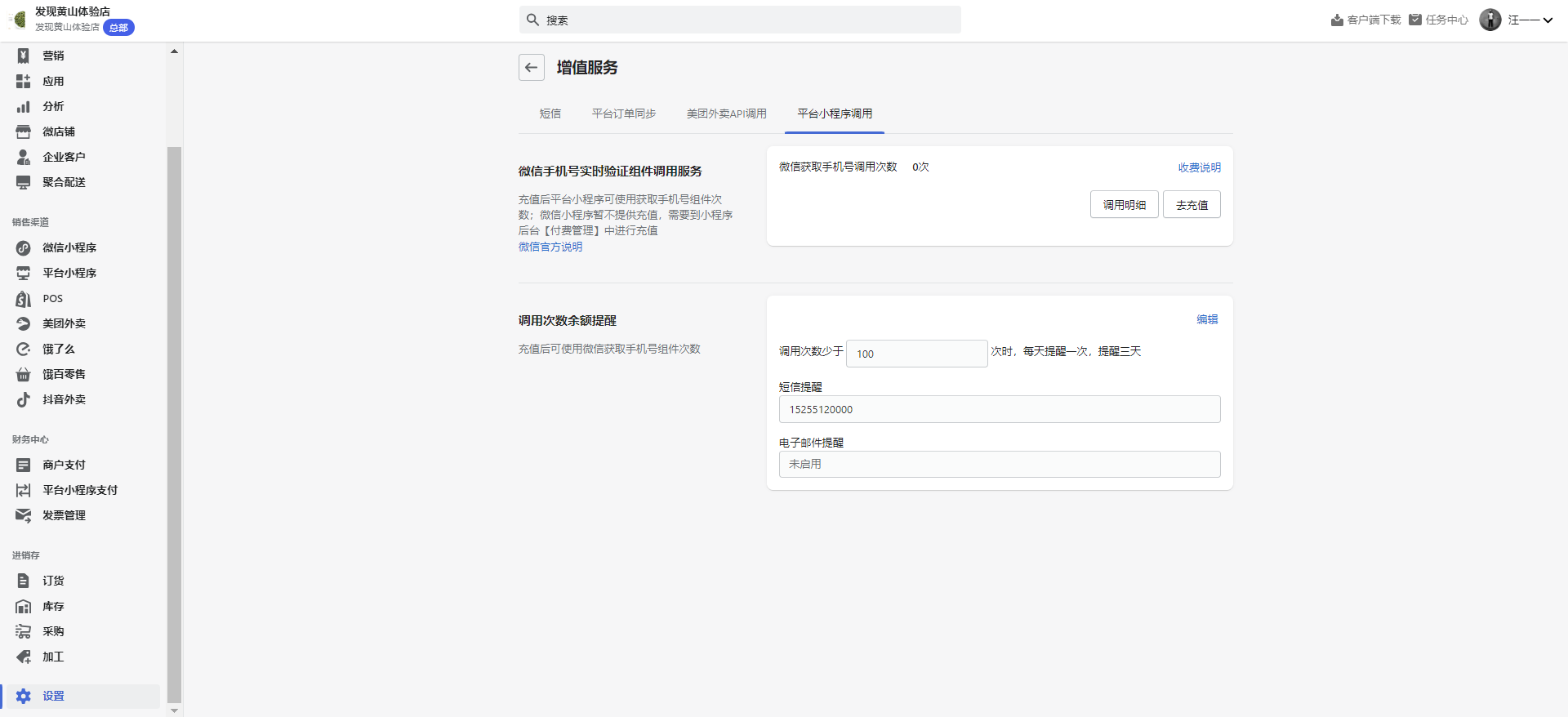The width and height of the screenshot is (1568, 717).
Task: Open the 企业客户 person icon
Action: (24, 157)
